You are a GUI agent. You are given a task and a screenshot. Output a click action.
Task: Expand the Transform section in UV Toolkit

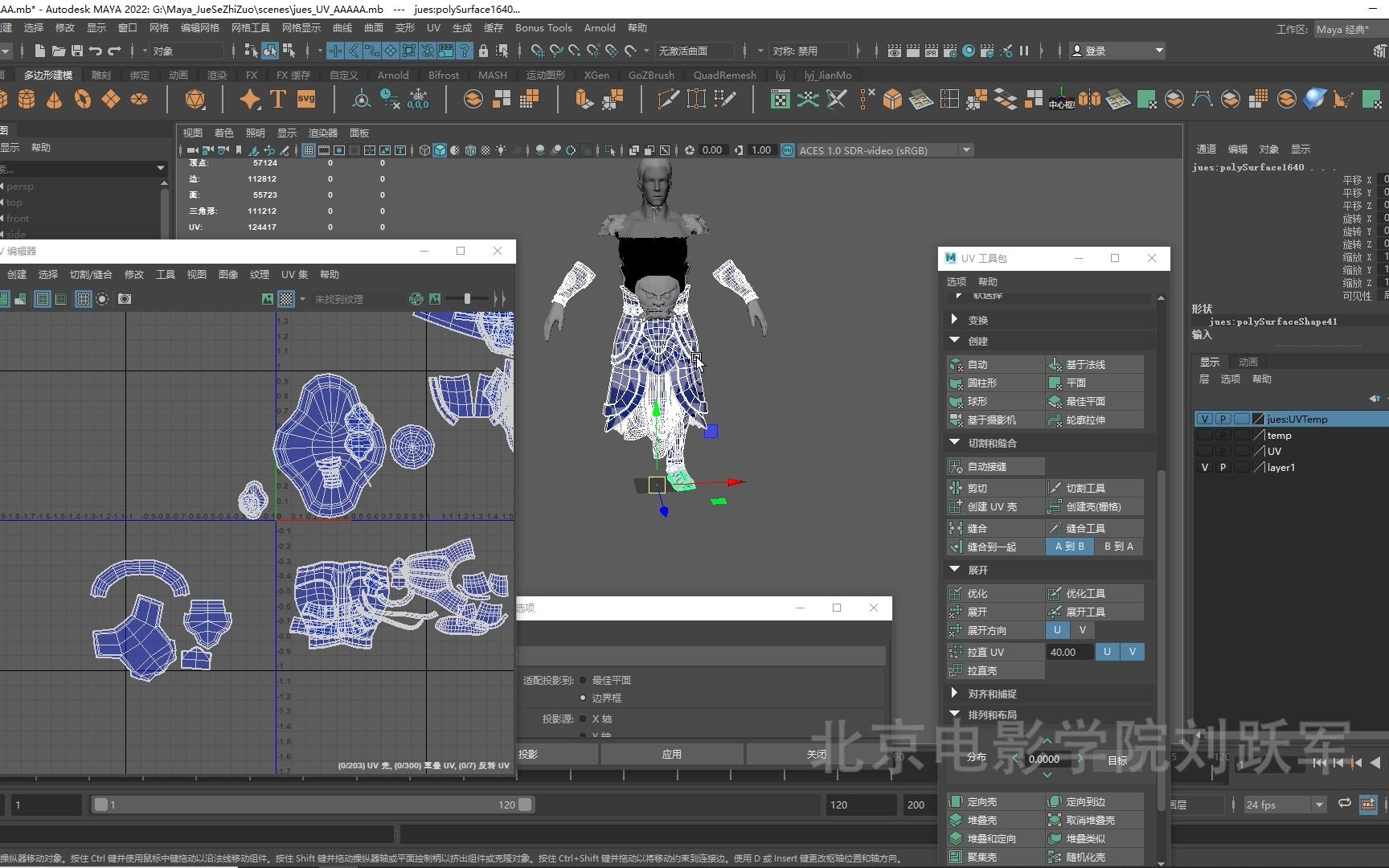pyautogui.click(x=955, y=320)
